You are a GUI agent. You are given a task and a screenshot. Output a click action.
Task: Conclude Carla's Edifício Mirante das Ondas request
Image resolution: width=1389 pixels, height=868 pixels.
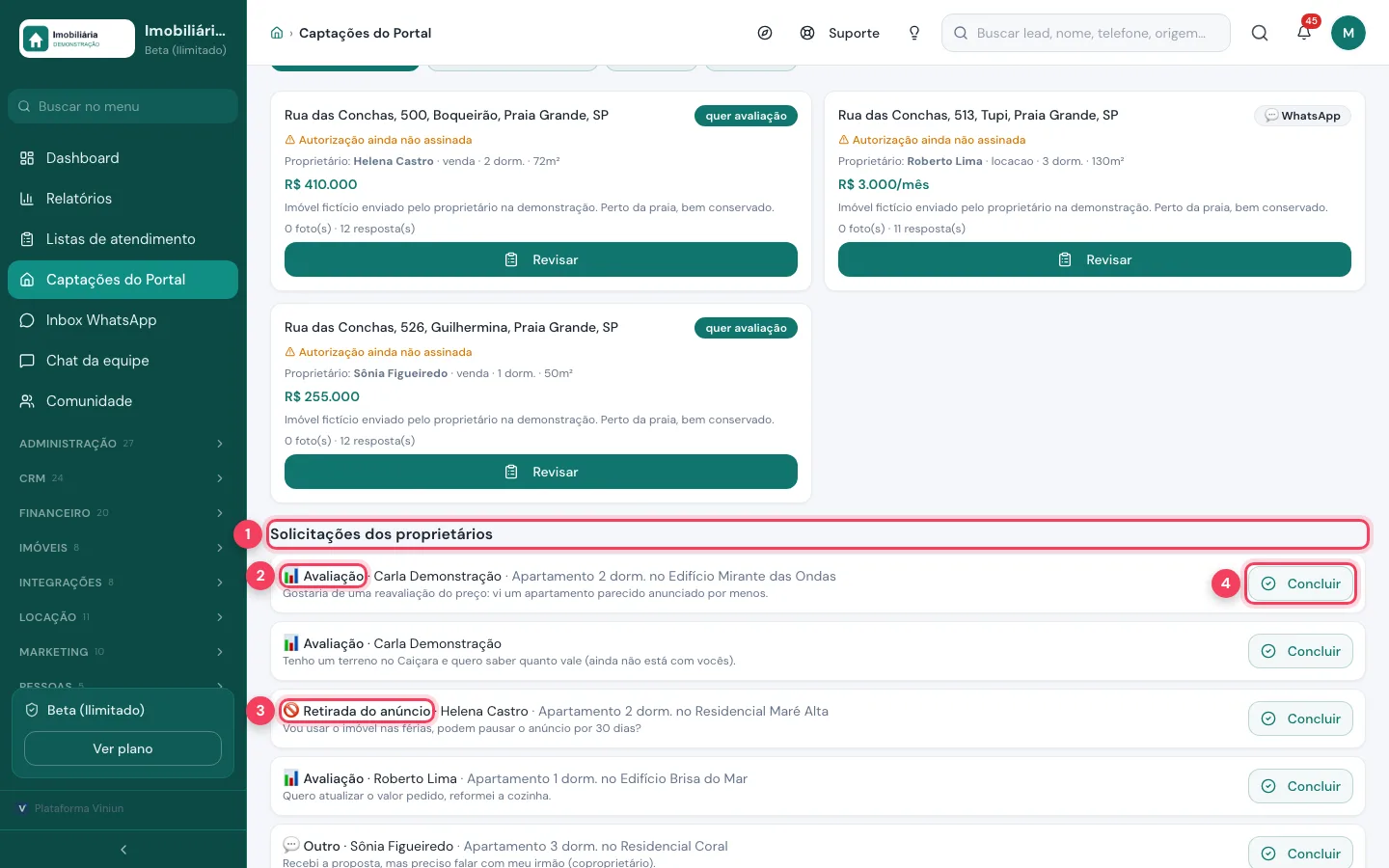coord(1300,583)
